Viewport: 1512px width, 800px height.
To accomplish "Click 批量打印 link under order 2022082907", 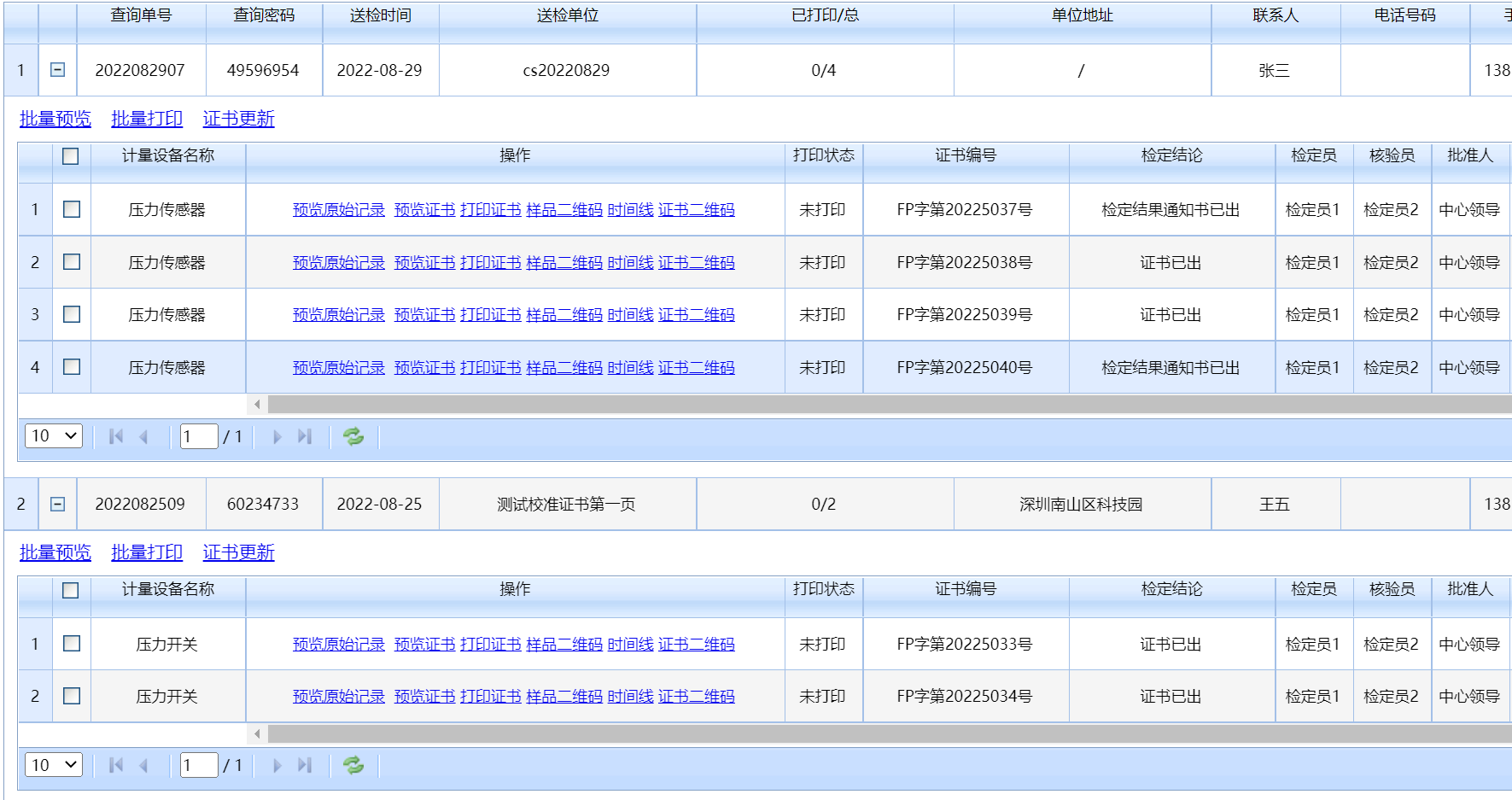I will coord(147,119).
